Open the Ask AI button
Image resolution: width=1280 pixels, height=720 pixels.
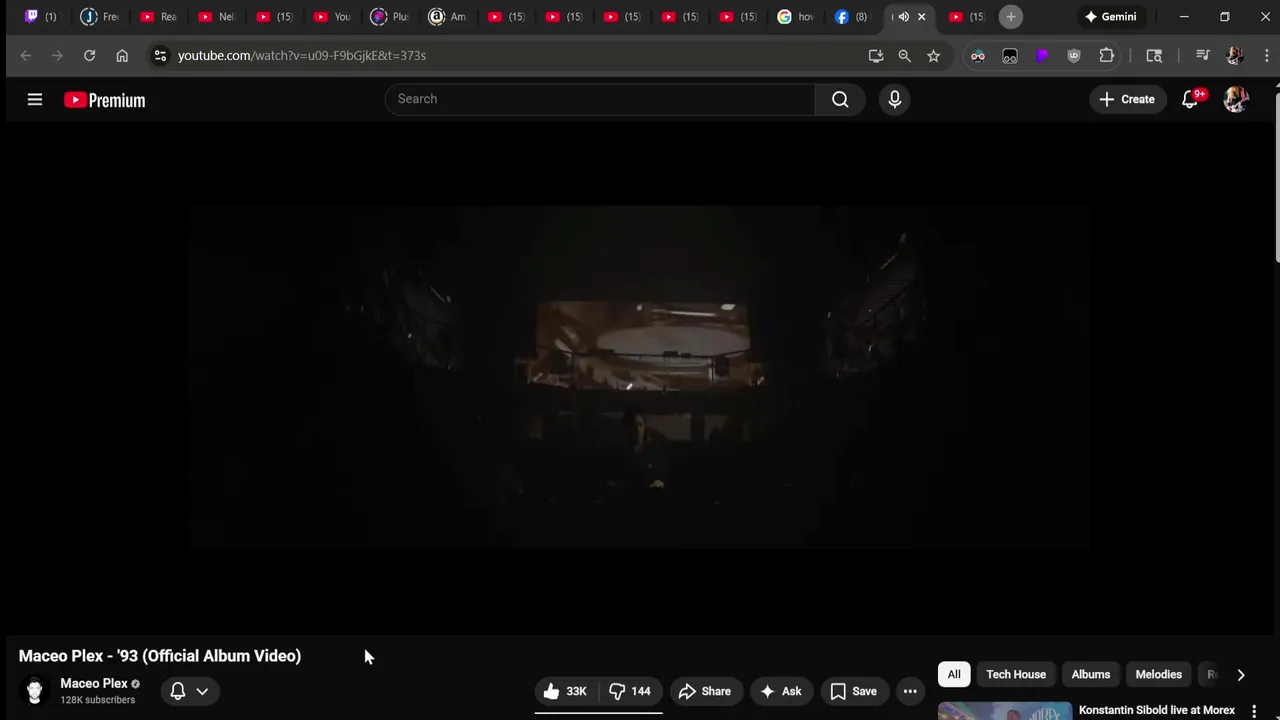point(781,691)
